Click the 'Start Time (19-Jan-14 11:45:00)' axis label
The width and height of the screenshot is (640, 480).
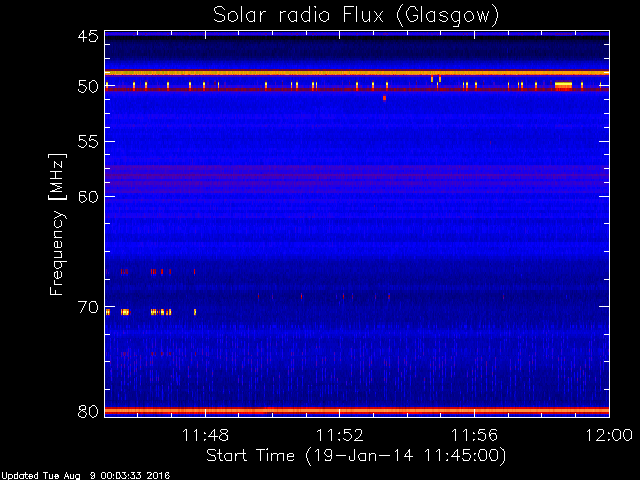coord(356,455)
